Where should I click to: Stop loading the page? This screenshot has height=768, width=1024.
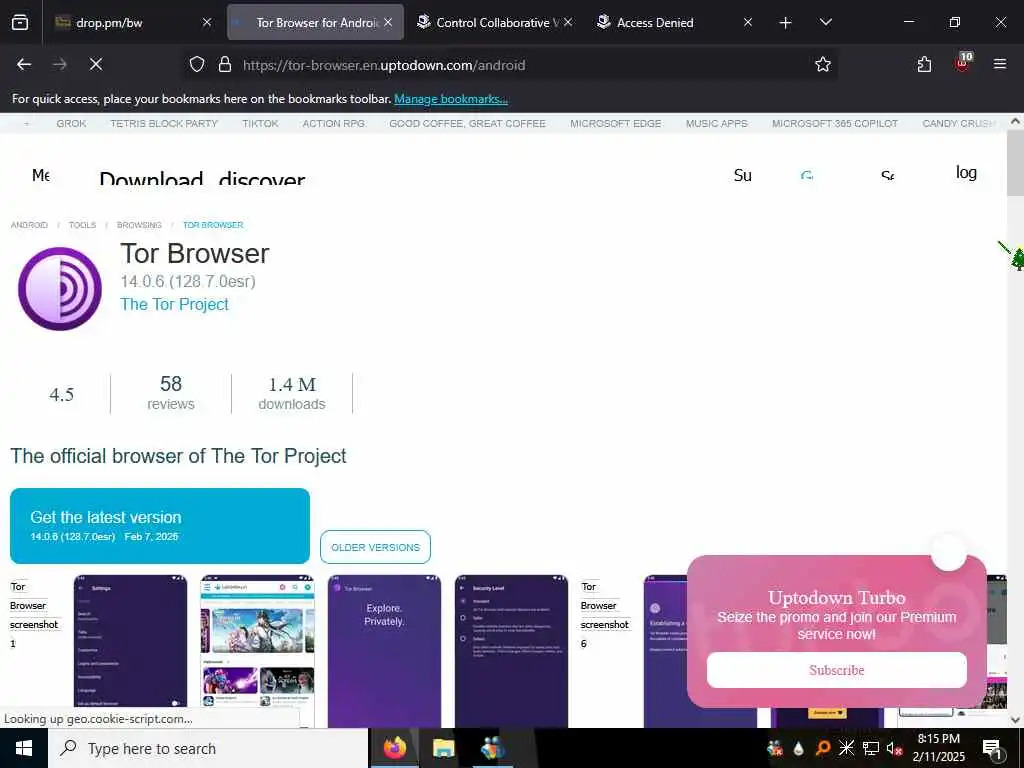click(x=95, y=64)
